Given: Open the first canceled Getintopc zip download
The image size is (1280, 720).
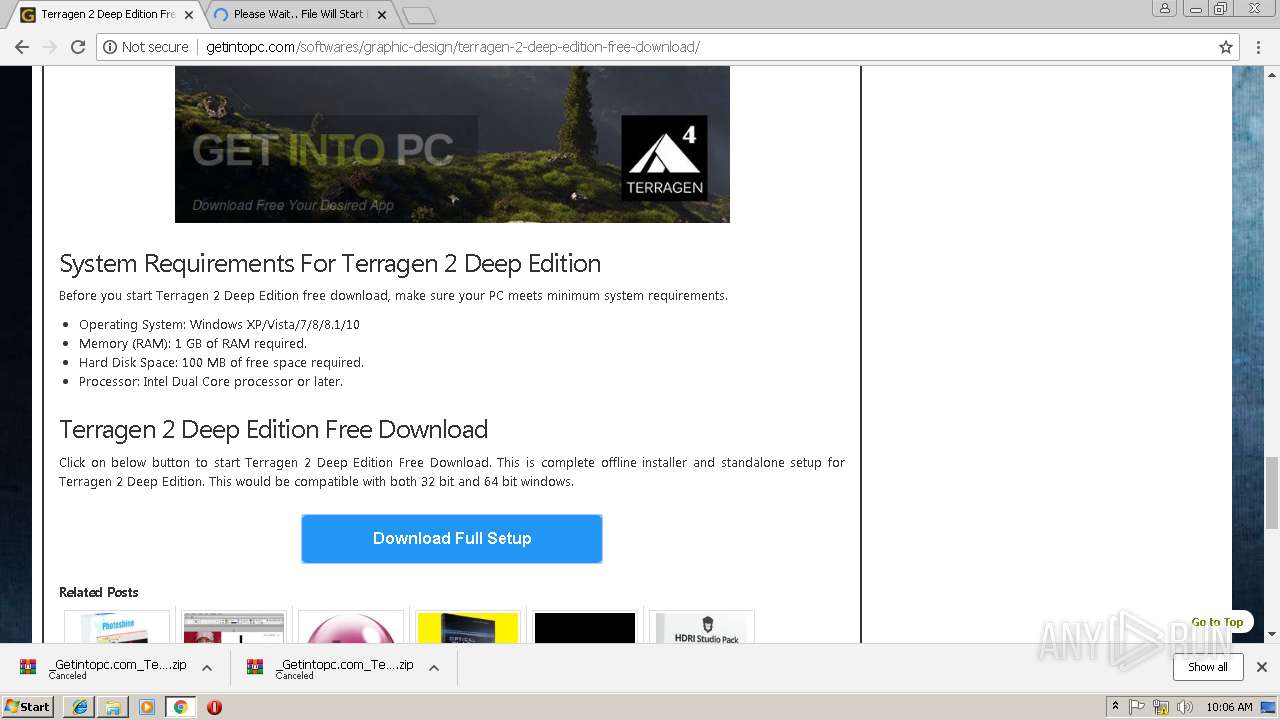Looking at the screenshot, I should point(103,668).
